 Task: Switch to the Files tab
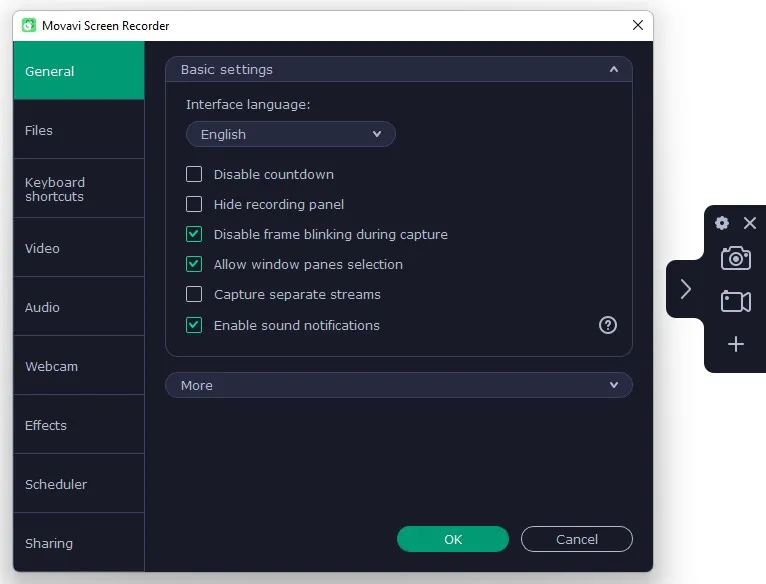pos(79,130)
